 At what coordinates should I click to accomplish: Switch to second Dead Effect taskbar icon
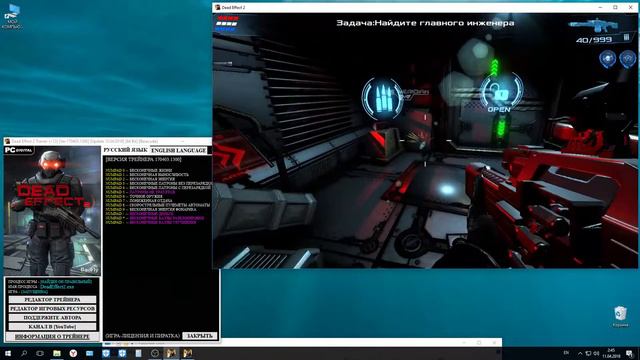coord(187,353)
